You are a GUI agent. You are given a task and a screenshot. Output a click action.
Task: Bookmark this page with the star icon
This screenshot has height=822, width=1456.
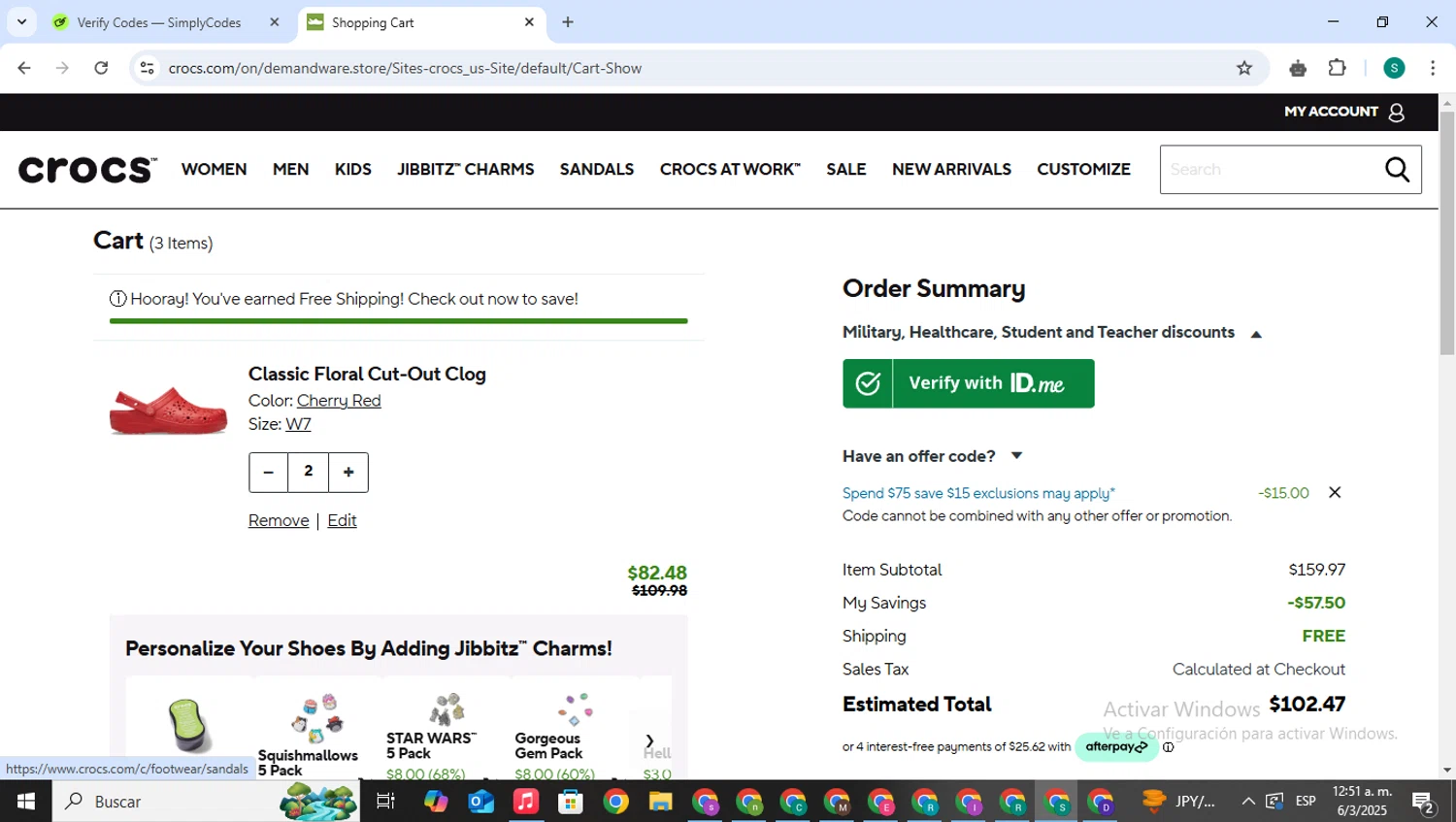pyautogui.click(x=1244, y=68)
